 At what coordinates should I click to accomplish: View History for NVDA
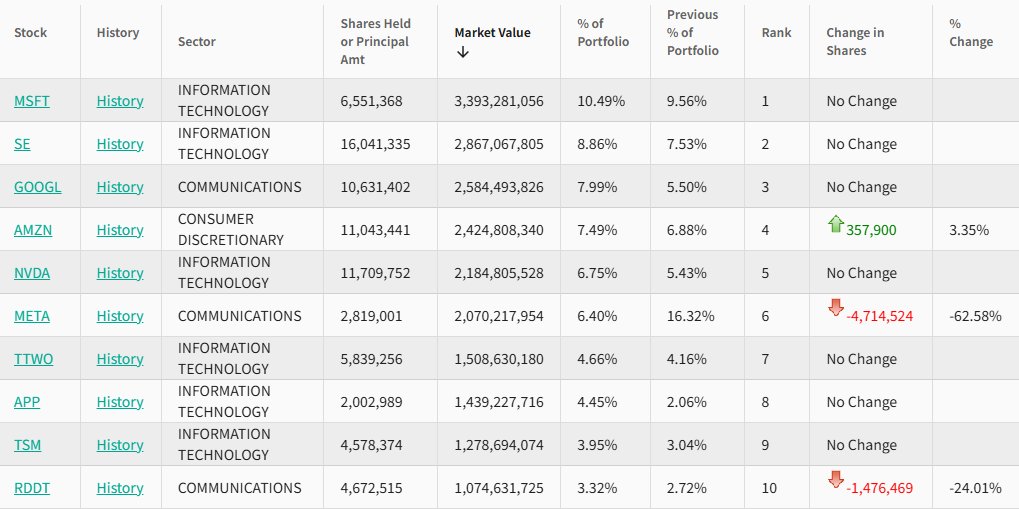(120, 273)
